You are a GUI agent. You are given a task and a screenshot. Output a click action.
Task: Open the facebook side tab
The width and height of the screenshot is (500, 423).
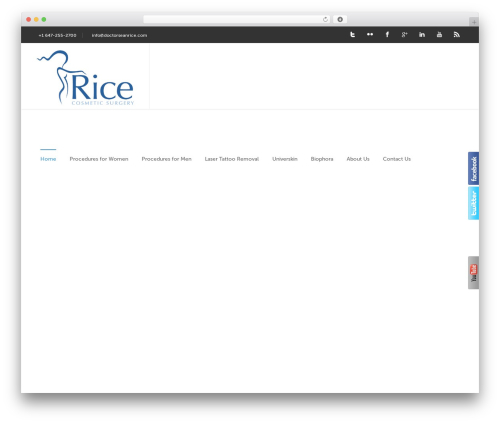(473, 168)
